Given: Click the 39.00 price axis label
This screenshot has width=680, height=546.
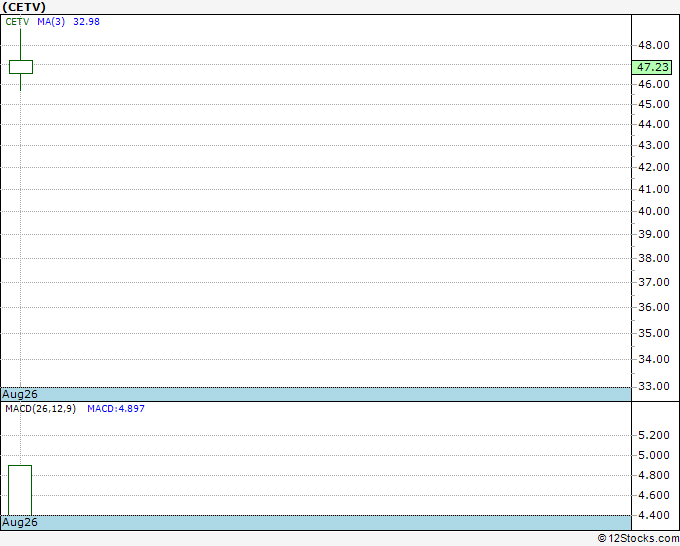Looking at the screenshot, I should tap(654, 234).
